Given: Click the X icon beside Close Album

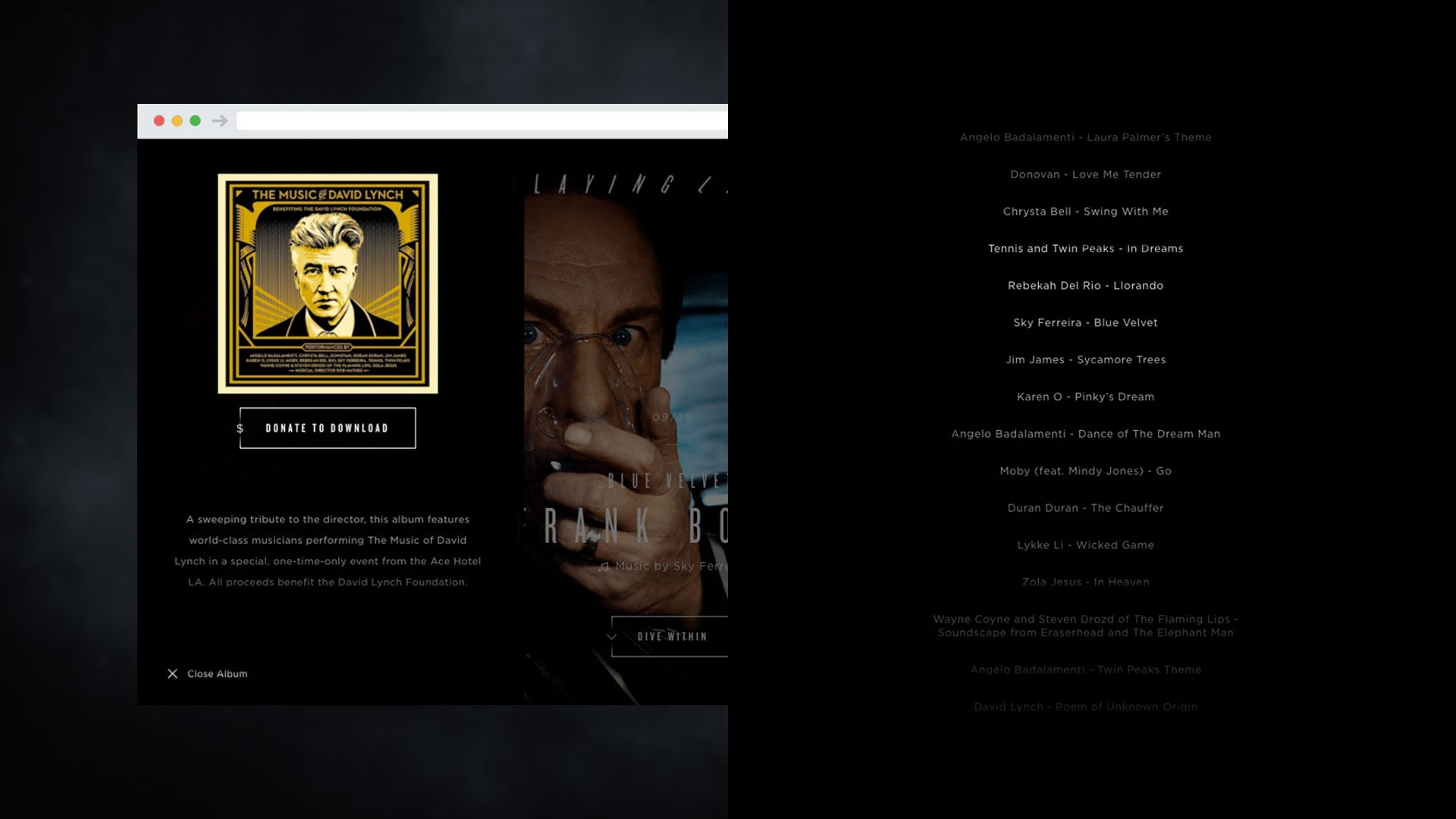Looking at the screenshot, I should [x=173, y=673].
